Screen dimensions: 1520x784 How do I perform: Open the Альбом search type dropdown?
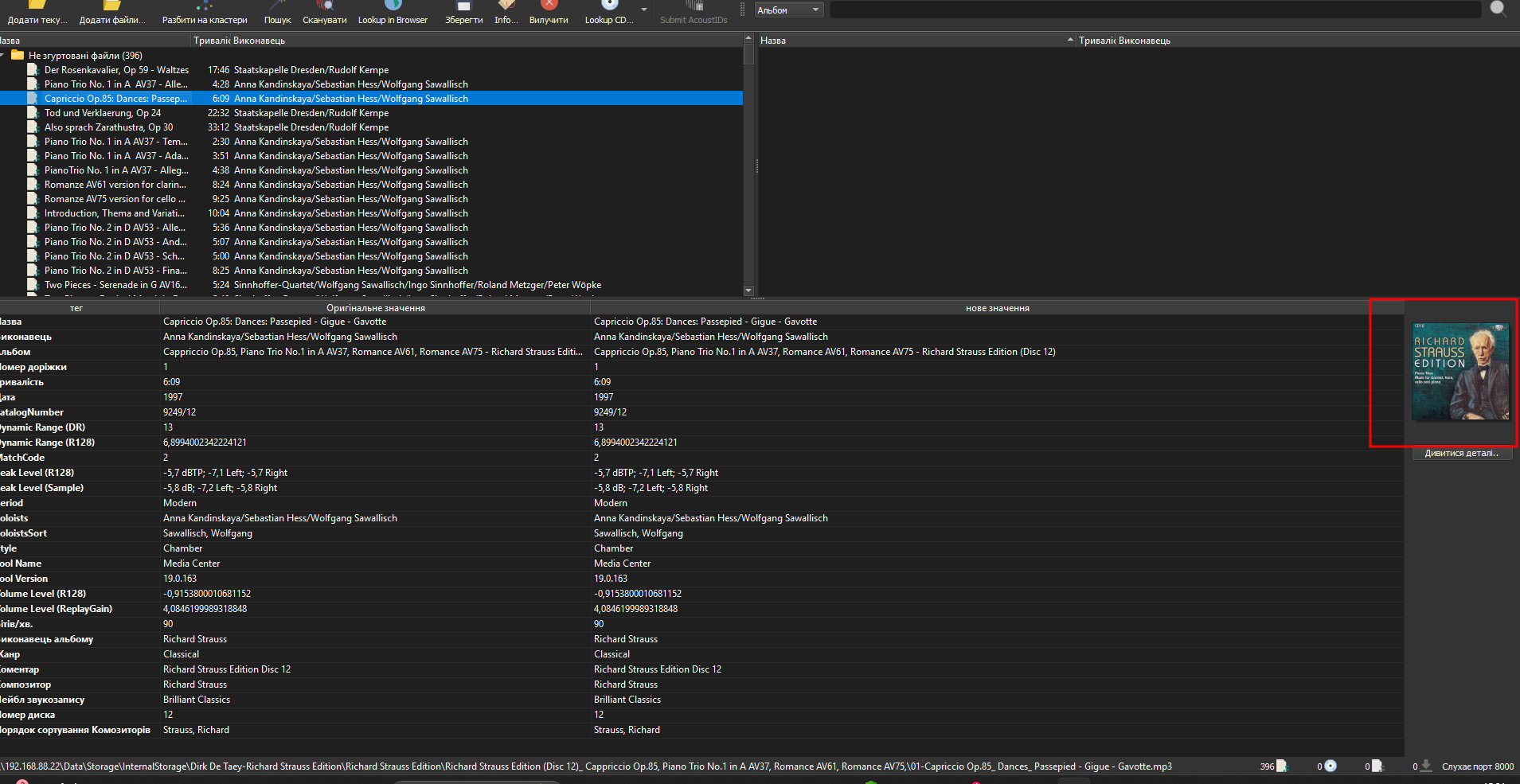(x=788, y=10)
